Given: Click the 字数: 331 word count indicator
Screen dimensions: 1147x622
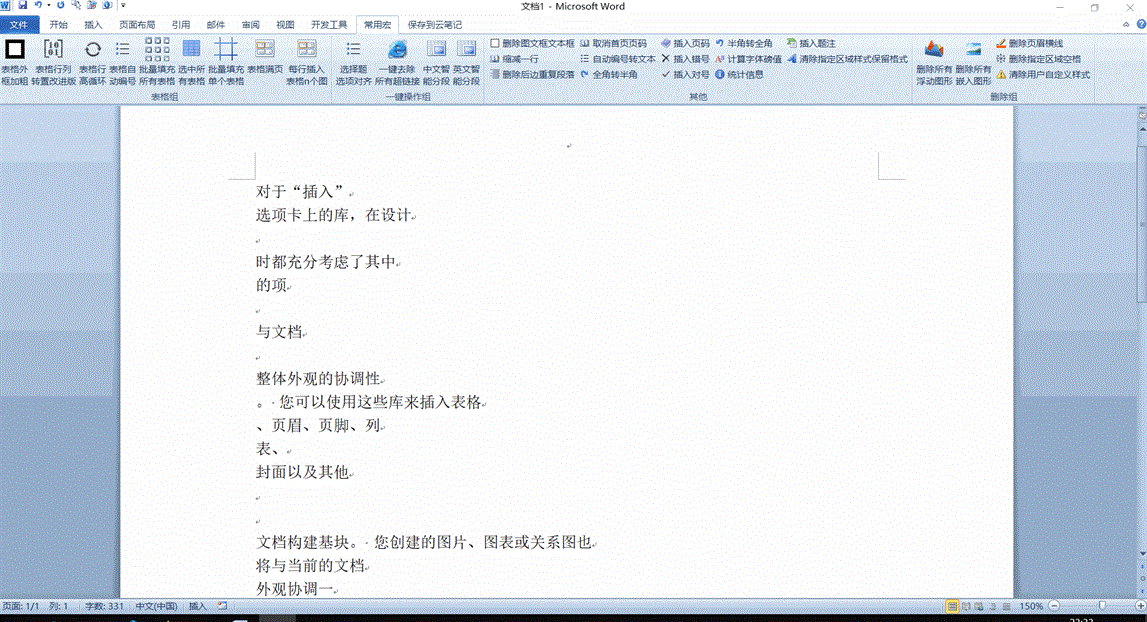Looking at the screenshot, I should pos(104,606).
